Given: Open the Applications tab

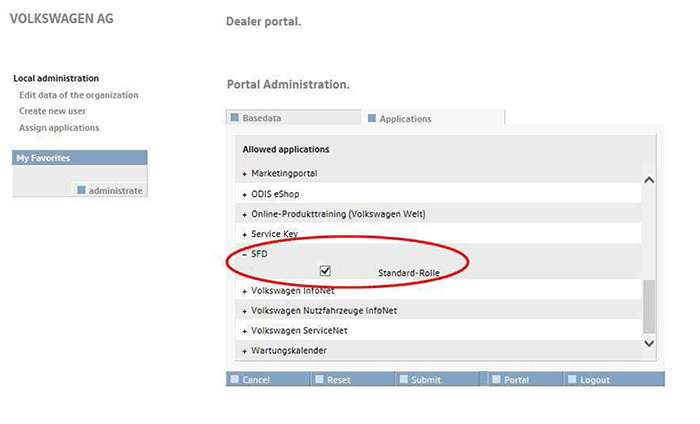Looking at the screenshot, I should (x=405, y=119).
